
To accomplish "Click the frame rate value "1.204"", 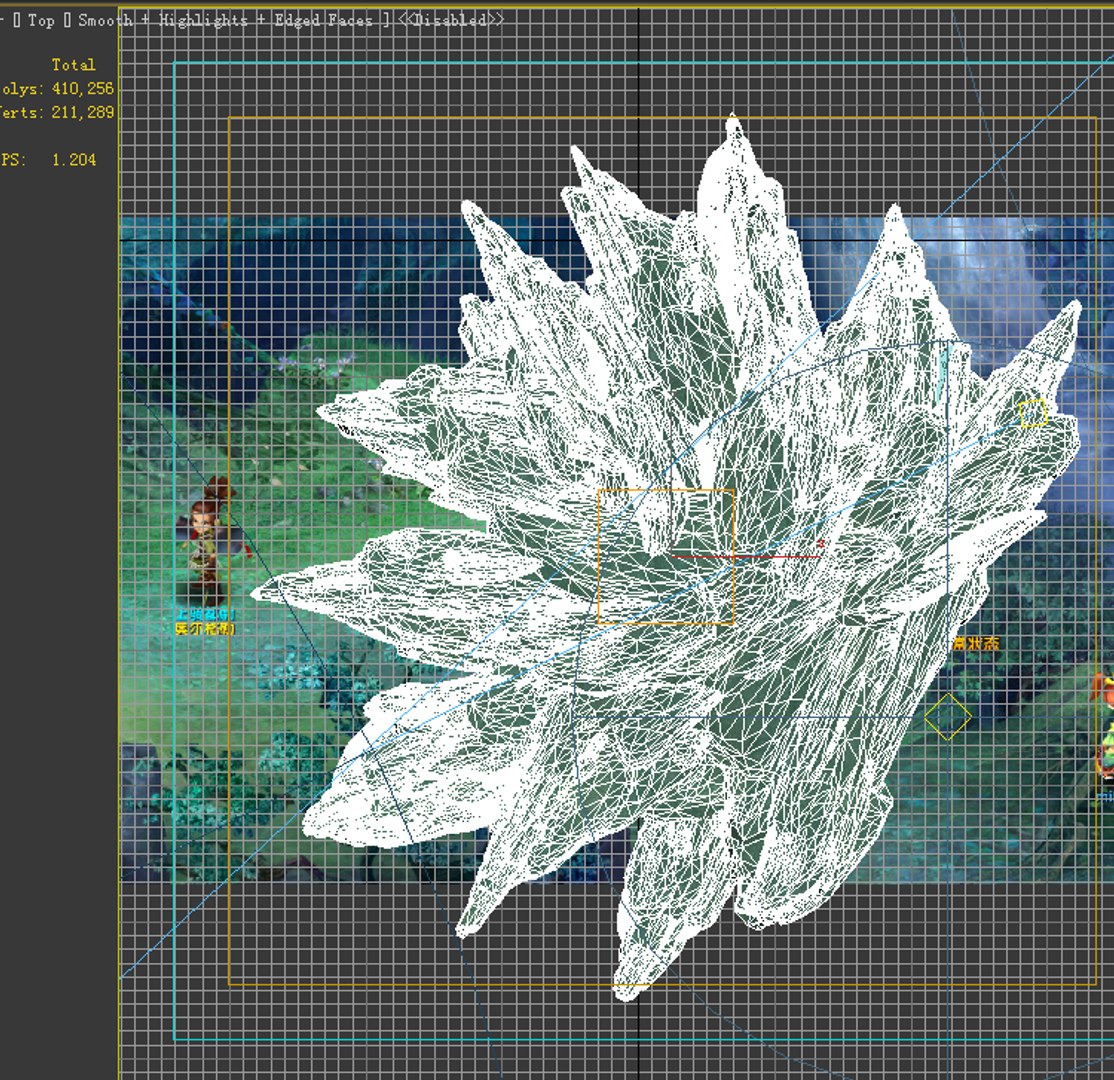I will tap(74, 160).
